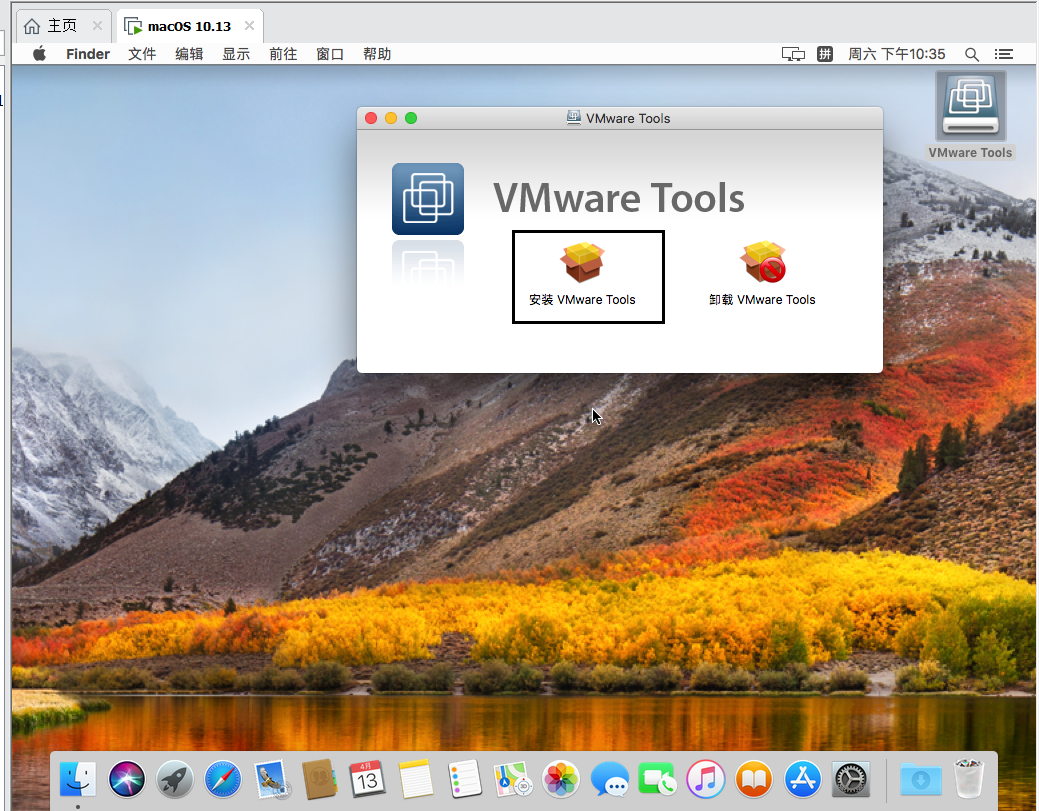Open Downloads folder in Dock
The width and height of the screenshot is (1039, 811).
[920, 779]
